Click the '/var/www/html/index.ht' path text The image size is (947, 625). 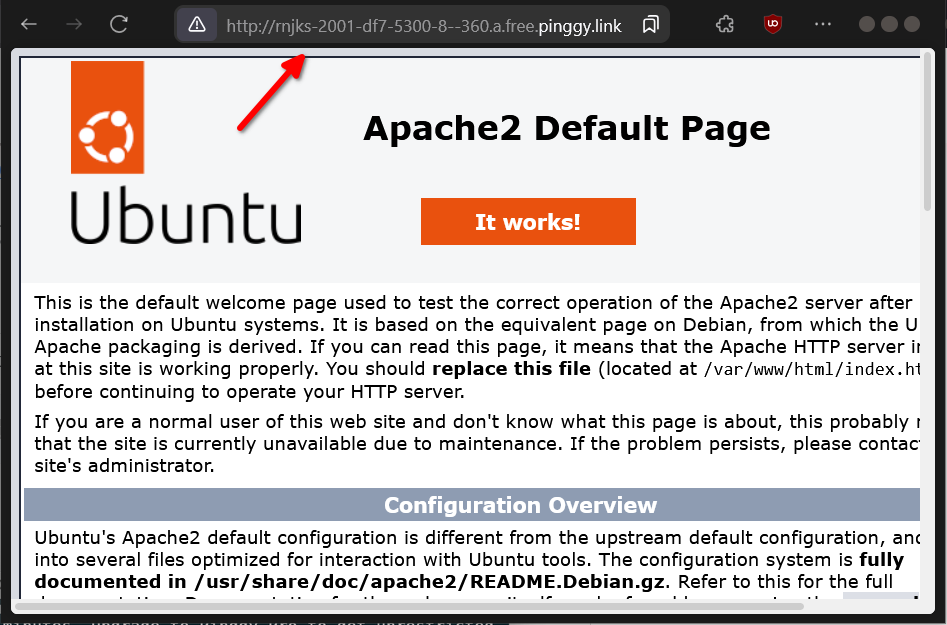coord(811,370)
